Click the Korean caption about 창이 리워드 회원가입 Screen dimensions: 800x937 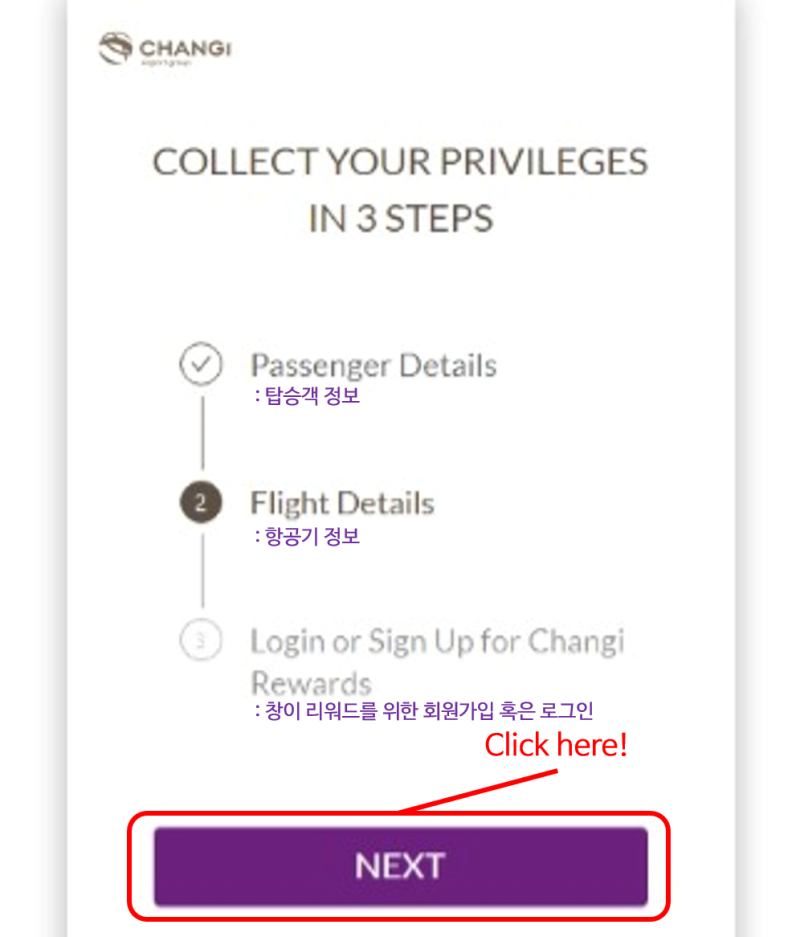click(424, 711)
